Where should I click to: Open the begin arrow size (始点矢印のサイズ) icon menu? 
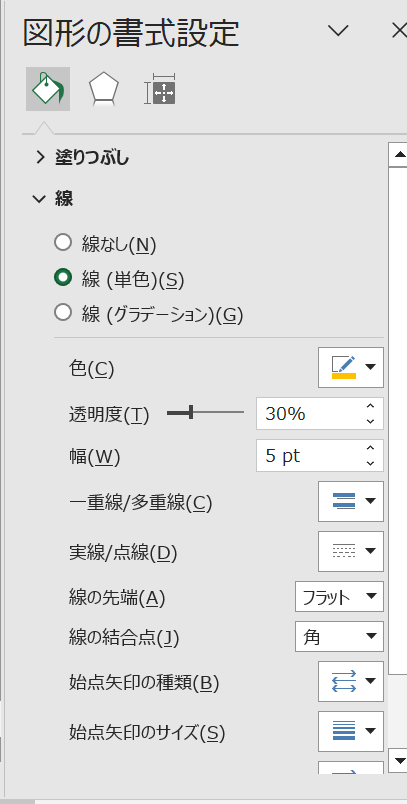(x=351, y=731)
